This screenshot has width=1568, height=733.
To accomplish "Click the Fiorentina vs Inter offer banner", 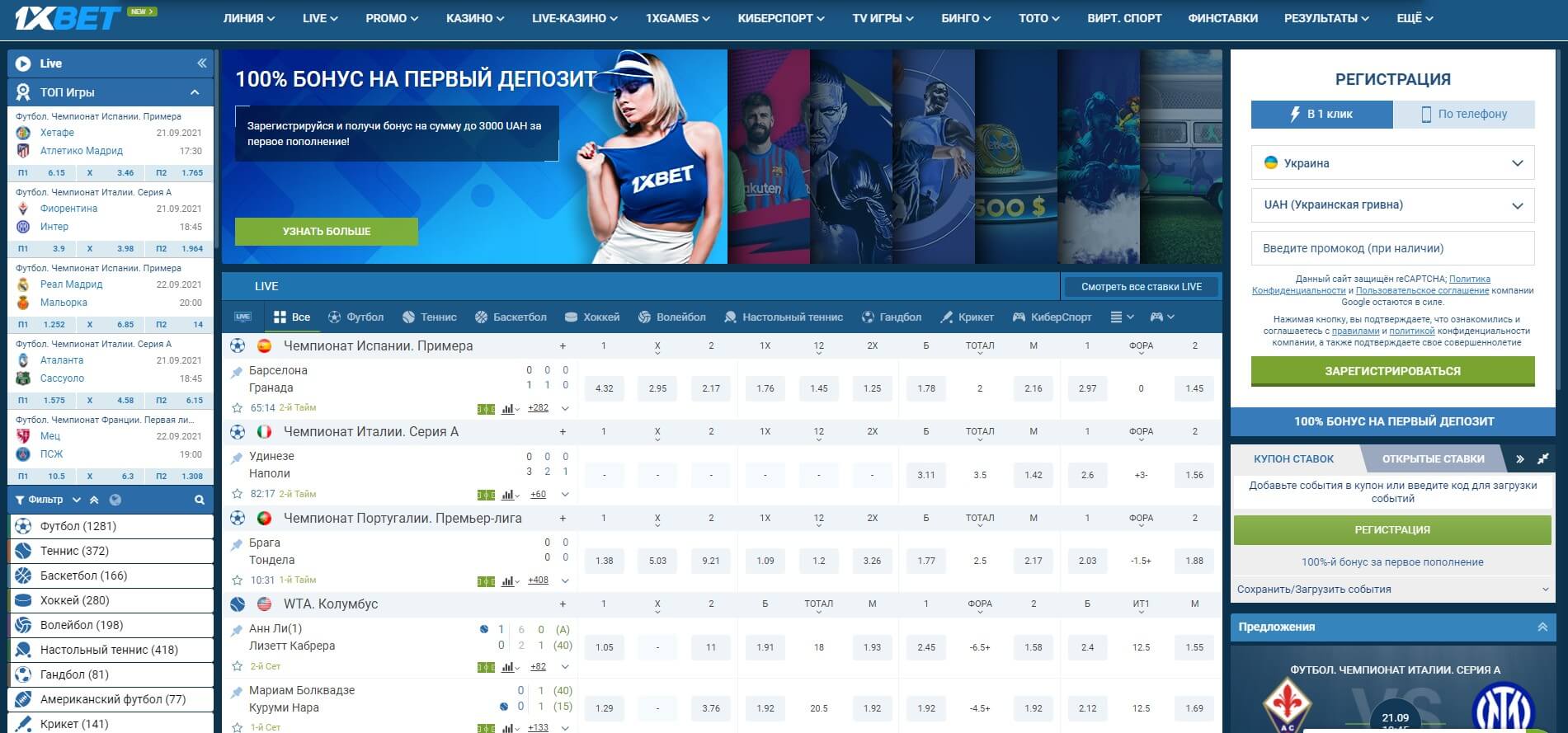I will [1393, 690].
